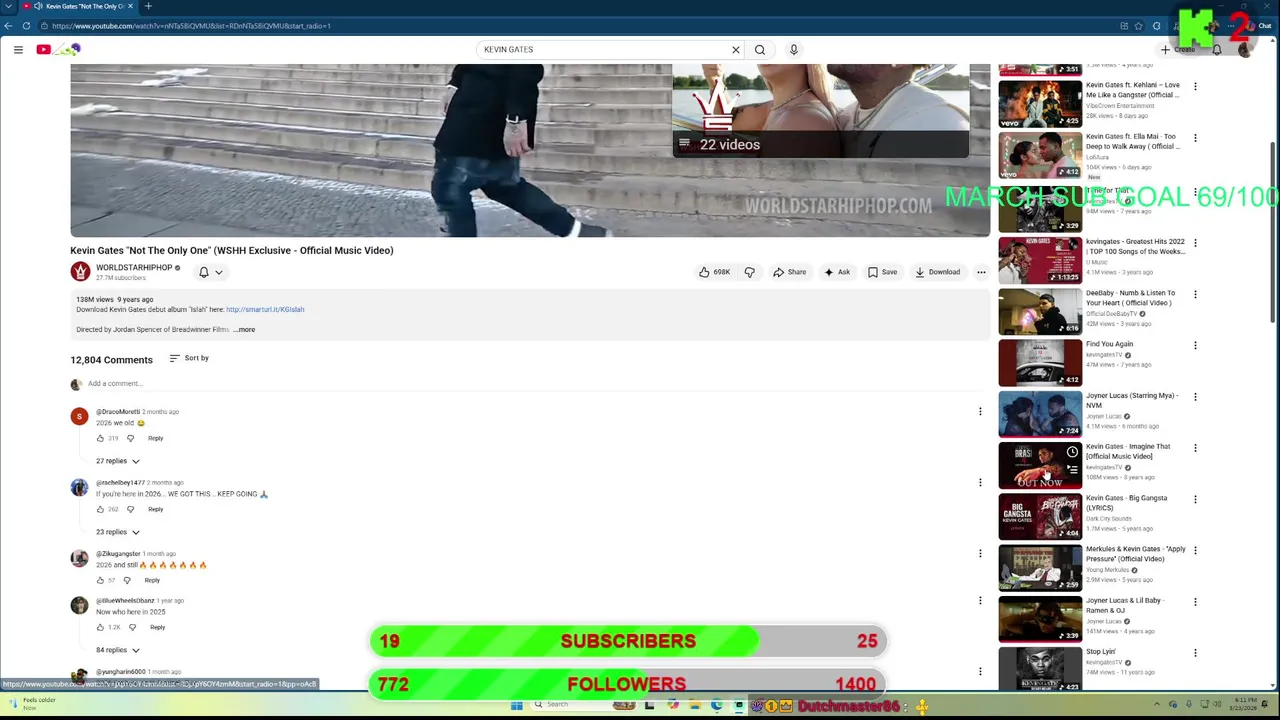Open options for Find You Again video
Viewport: 1280px width, 720px height.
[1195, 345]
